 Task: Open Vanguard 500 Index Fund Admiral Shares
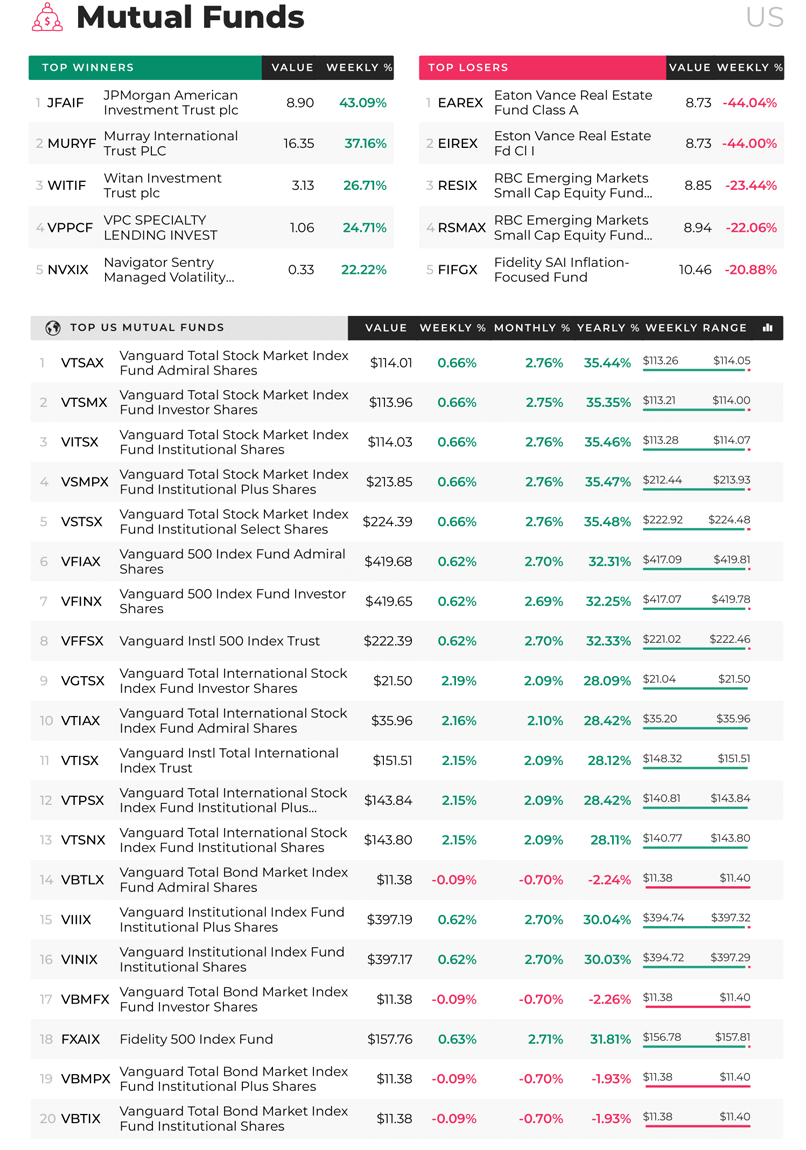[x=232, y=561]
